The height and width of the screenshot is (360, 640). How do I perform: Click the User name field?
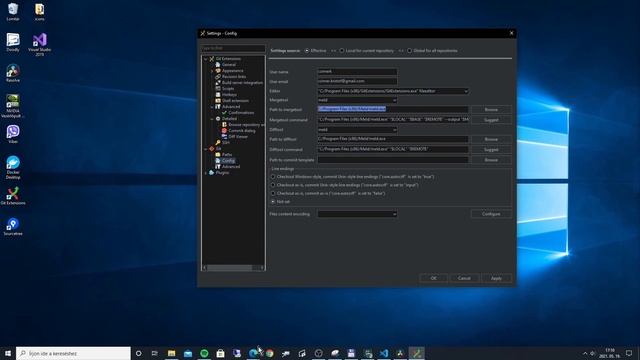pyautogui.click(x=357, y=71)
